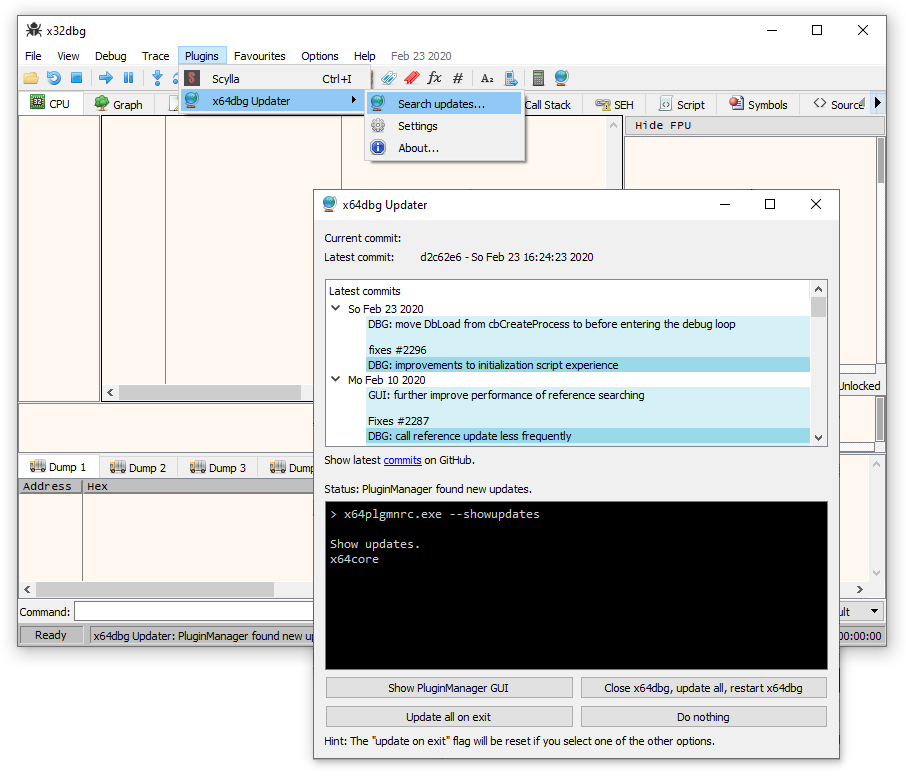Click the blue tags Labels icon
This screenshot has height=780, width=906.
pos(389,78)
